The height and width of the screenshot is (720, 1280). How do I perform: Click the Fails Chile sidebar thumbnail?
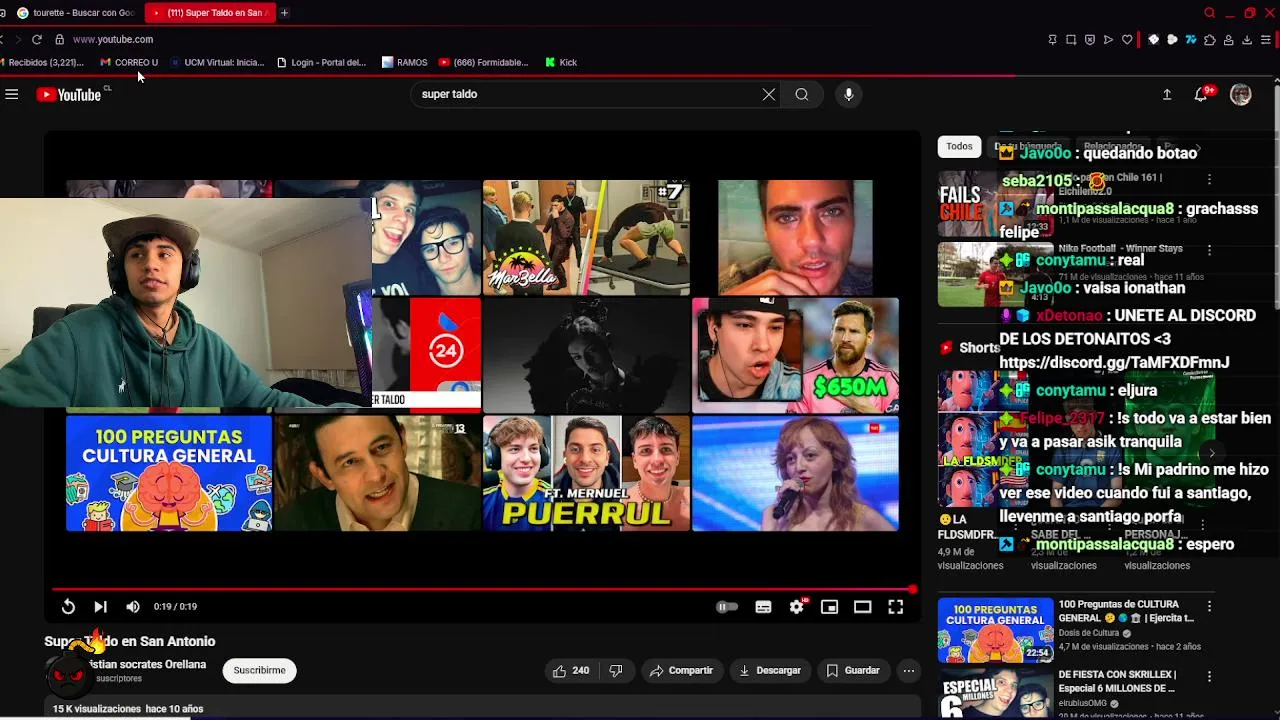coord(968,204)
